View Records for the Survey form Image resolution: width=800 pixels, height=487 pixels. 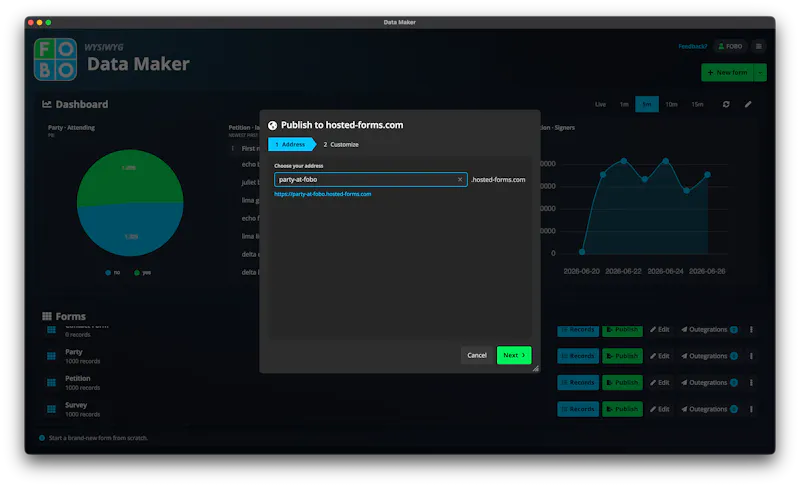[x=578, y=409]
